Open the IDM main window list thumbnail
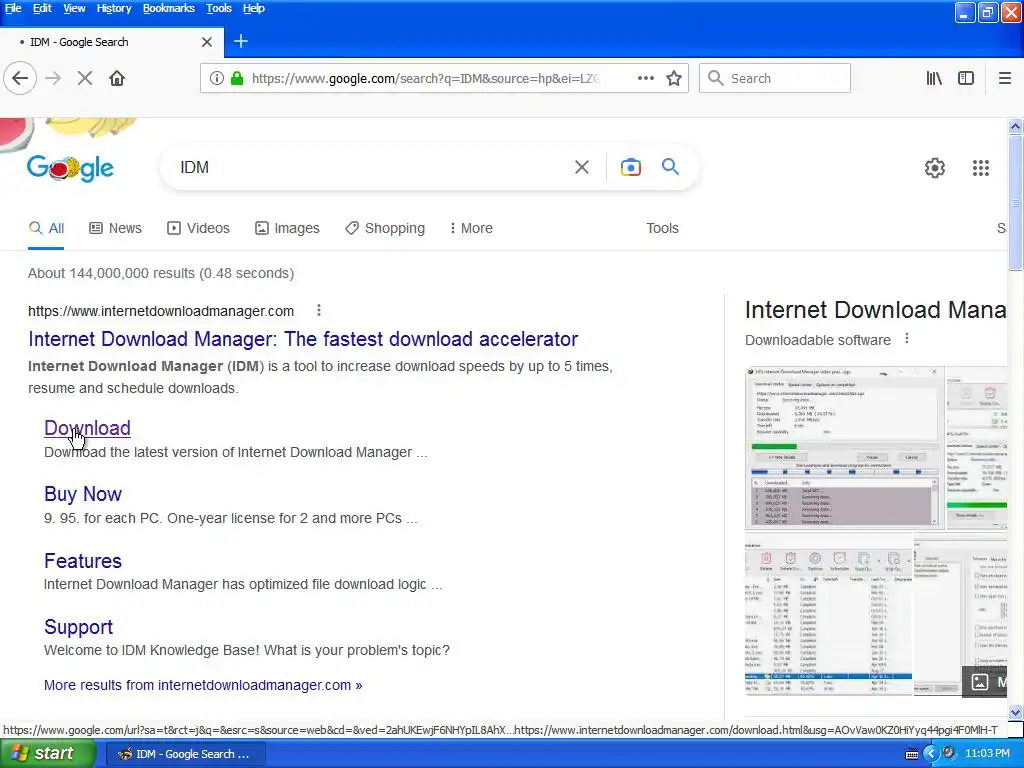 pyautogui.click(x=829, y=614)
